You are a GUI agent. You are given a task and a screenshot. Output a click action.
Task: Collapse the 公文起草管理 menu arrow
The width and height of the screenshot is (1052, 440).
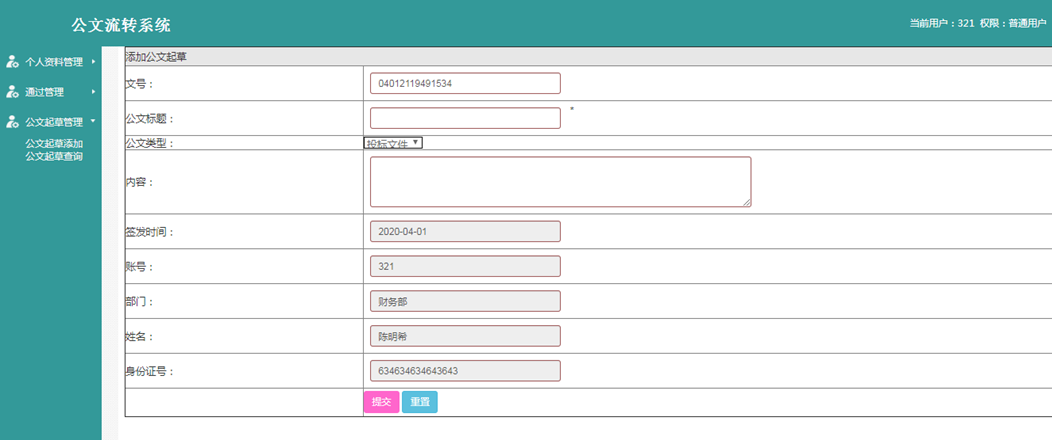point(93,121)
